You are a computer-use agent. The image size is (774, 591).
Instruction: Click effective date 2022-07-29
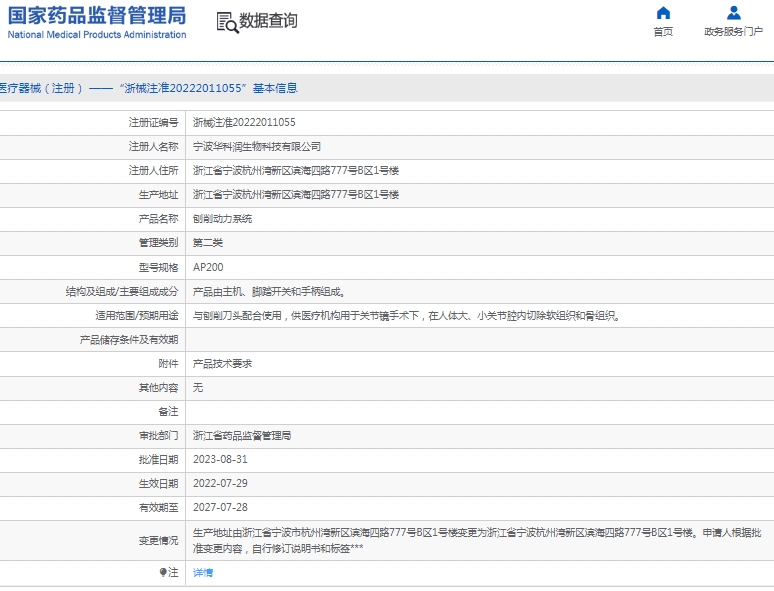[x=220, y=483]
